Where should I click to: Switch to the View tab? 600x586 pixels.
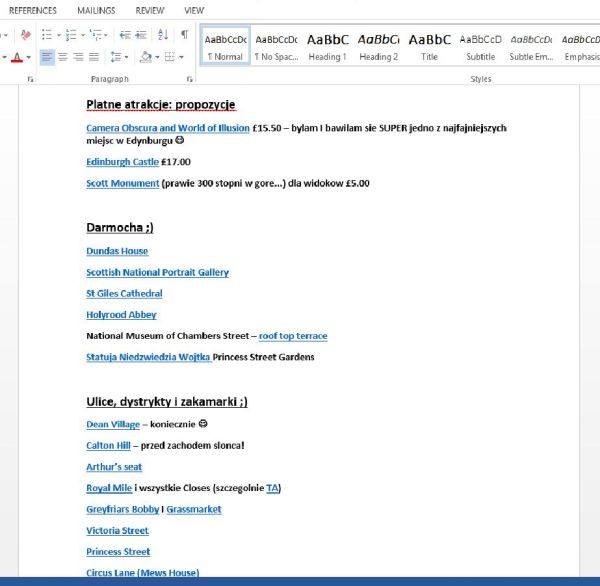click(194, 11)
